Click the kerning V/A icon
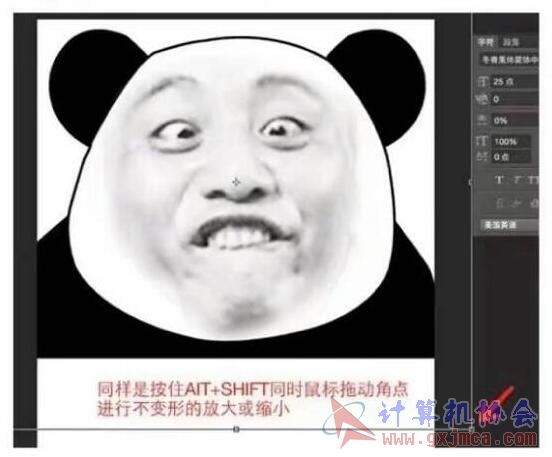The width and height of the screenshot is (552, 457). click(482, 100)
